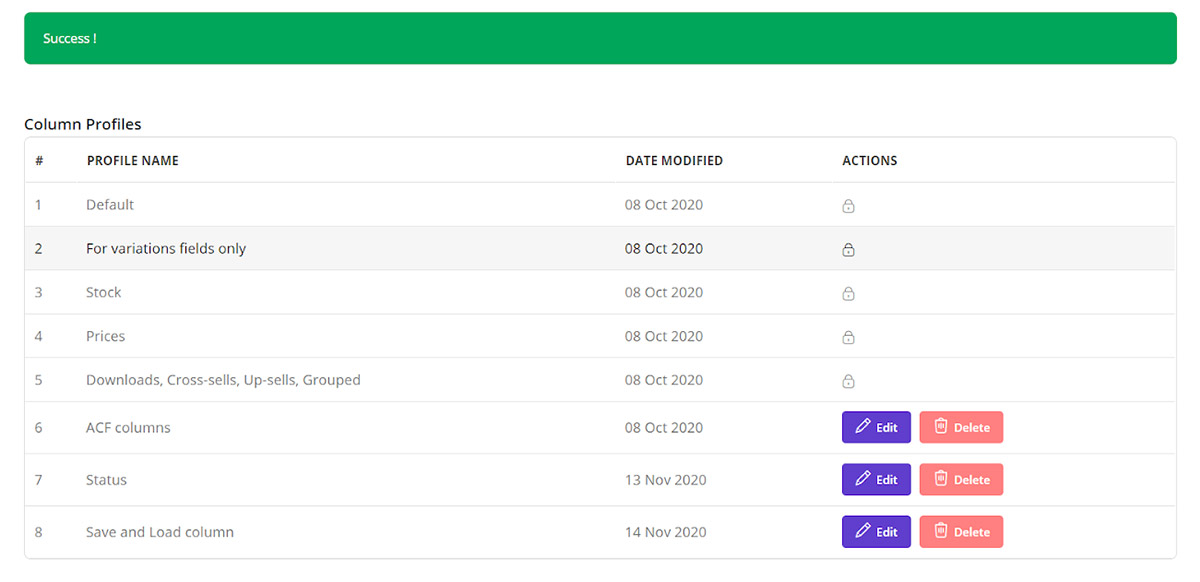This screenshot has height=582, width=1200.
Task: Click the Date Modified column header
Action: [674, 161]
